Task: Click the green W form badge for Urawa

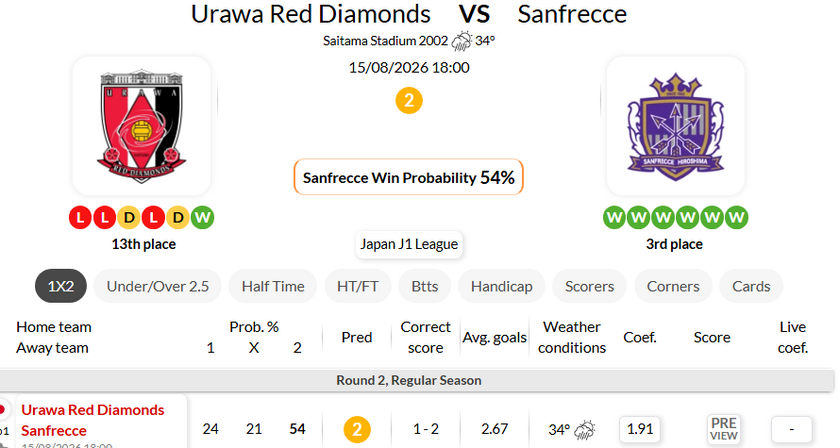Action: click(x=202, y=218)
